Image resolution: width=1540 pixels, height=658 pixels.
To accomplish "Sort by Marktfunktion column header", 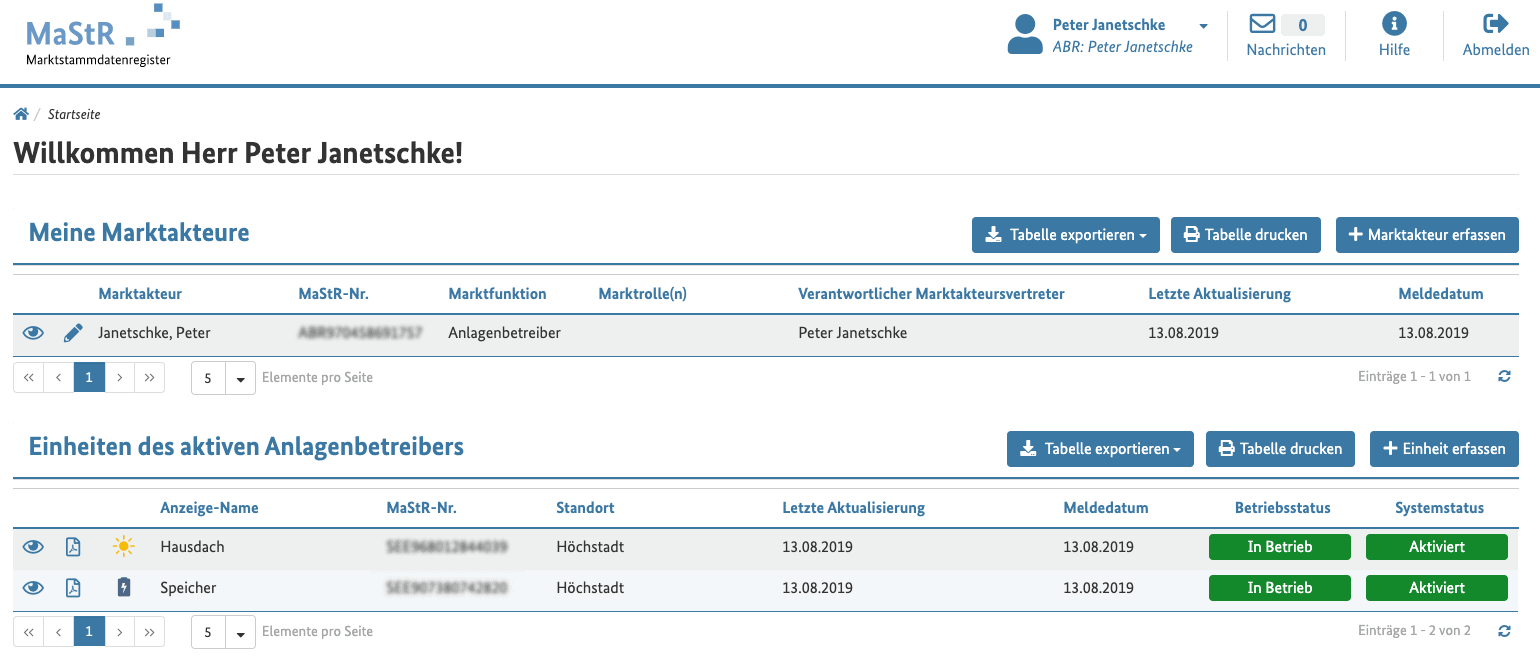I will pos(497,294).
